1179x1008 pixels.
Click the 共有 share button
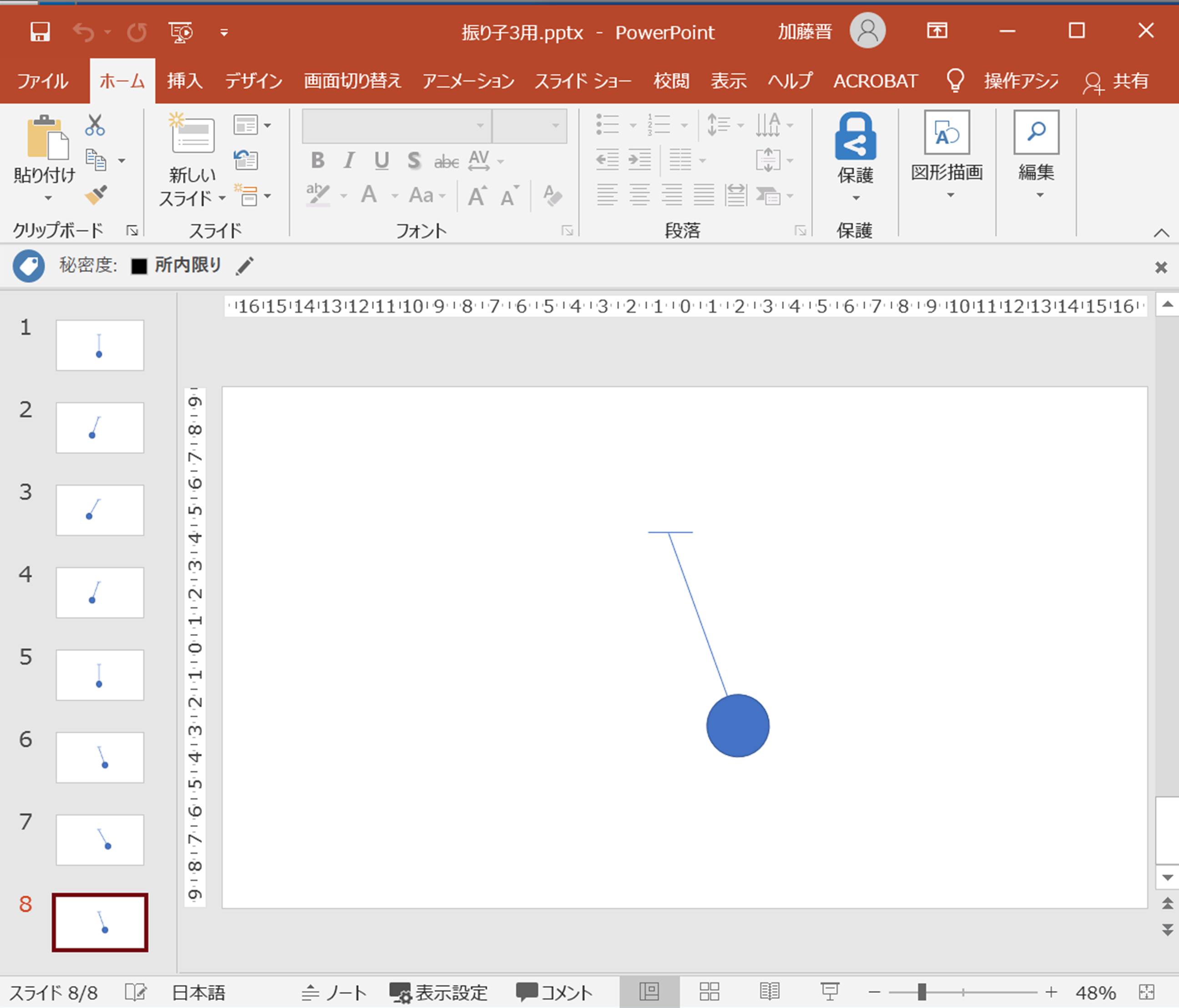(x=1115, y=81)
